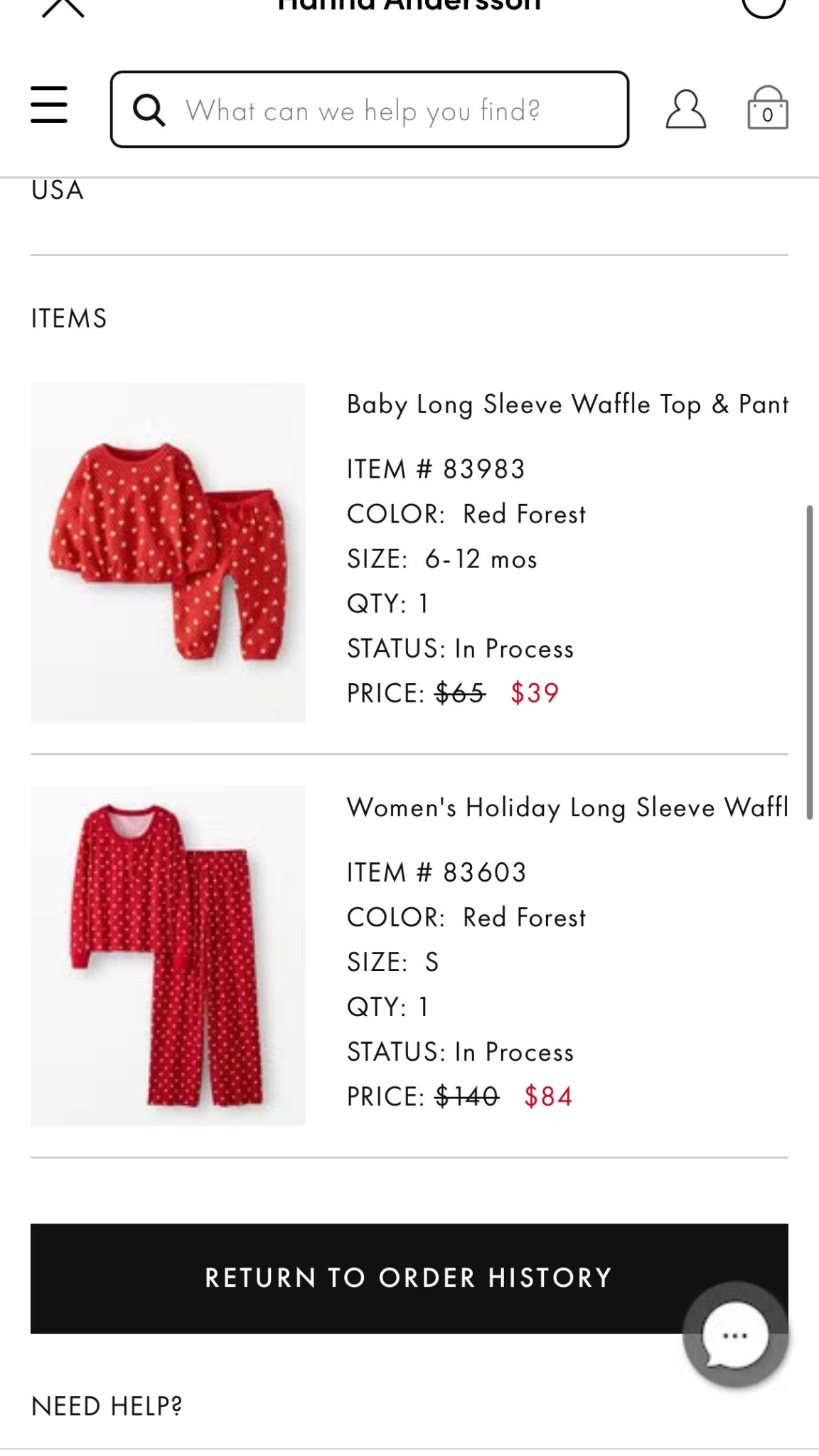The image size is (819, 1456).
Task: Open the Hanna Andersson logo at the top
Action: (409, 6)
